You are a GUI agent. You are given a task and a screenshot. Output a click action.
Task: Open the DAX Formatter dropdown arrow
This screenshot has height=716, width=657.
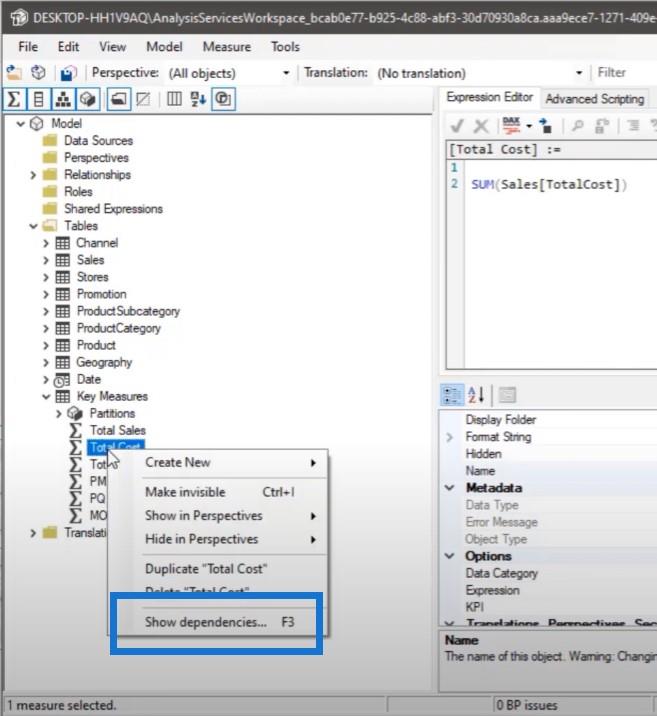529,126
